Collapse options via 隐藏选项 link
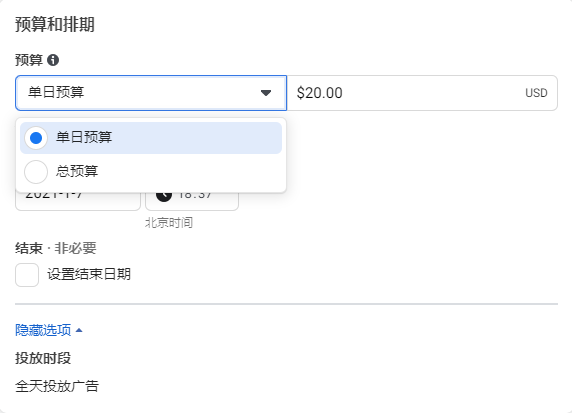 pos(43,330)
